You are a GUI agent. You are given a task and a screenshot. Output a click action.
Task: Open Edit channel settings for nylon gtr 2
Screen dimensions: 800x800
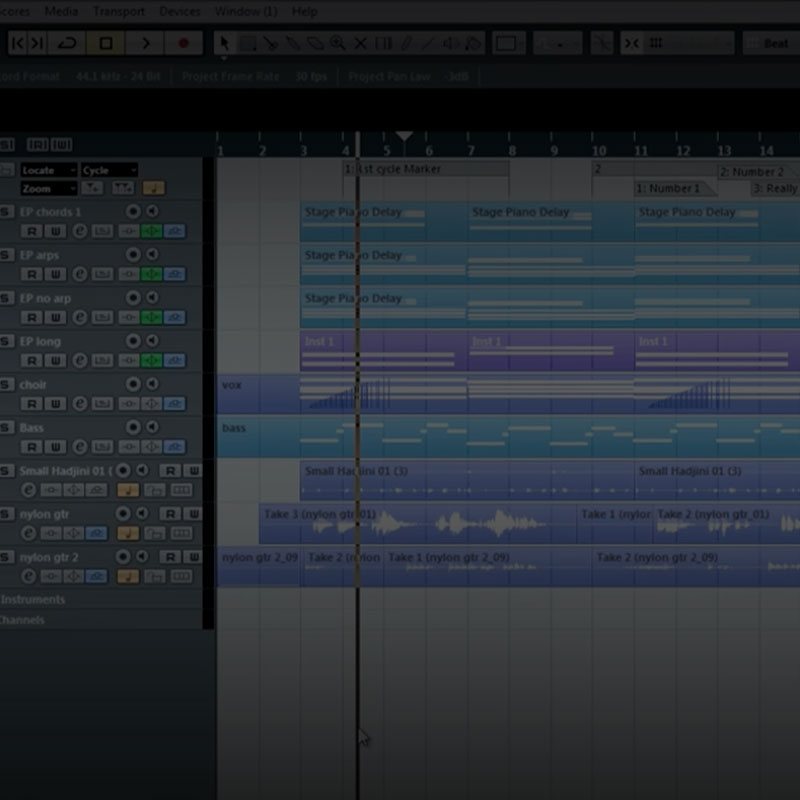coord(29,577)
